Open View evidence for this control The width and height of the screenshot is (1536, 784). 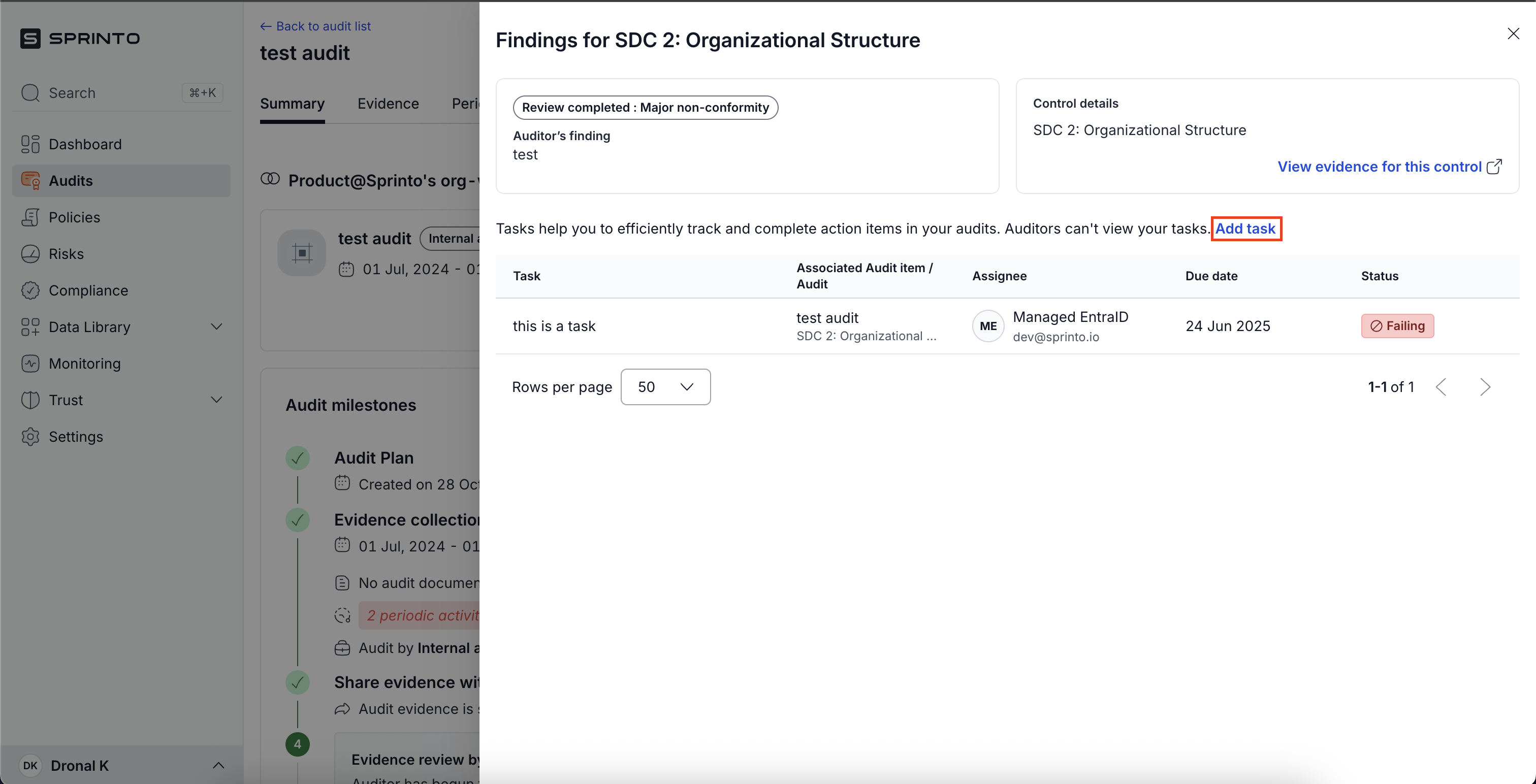point(1379,167)
